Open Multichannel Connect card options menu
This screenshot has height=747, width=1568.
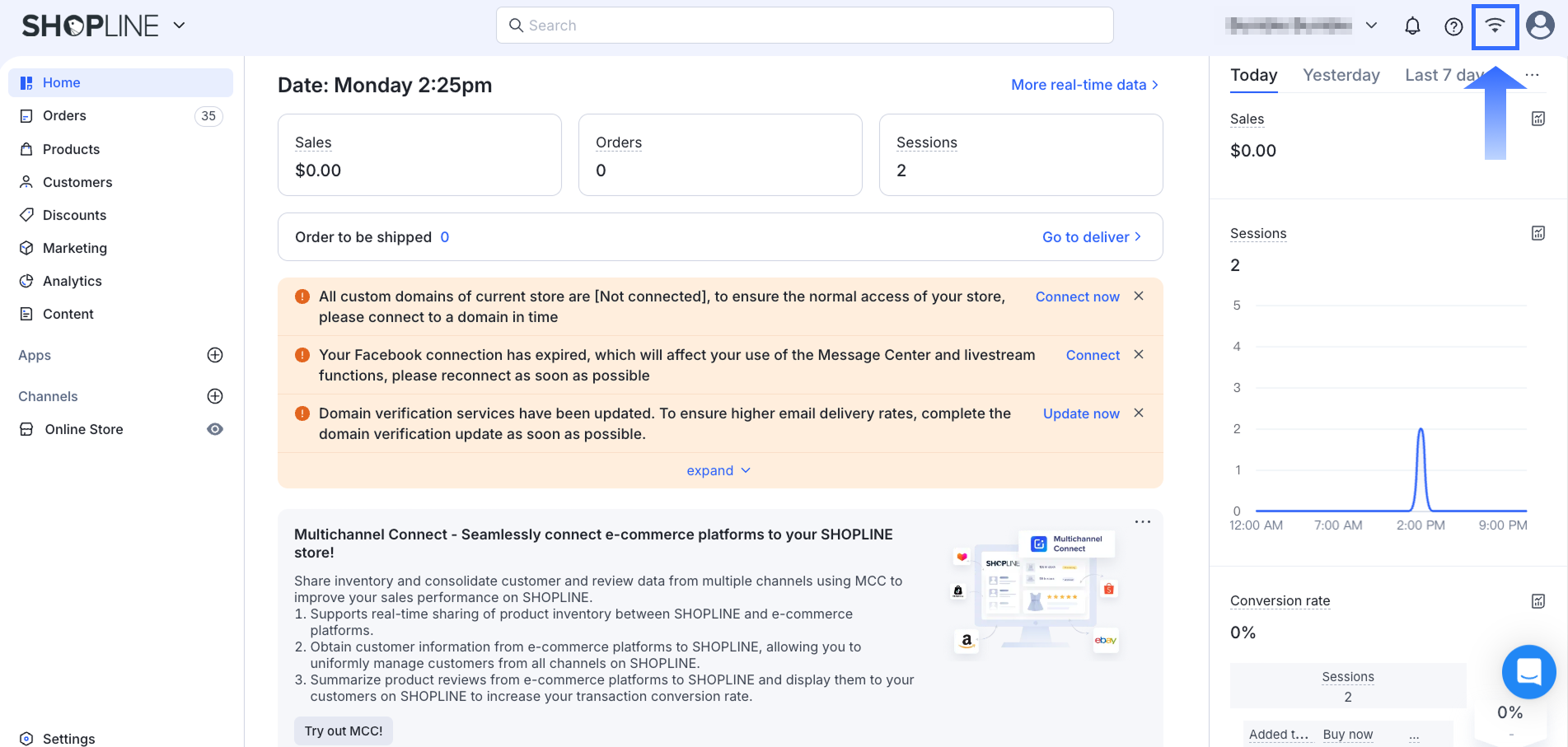click(x=1142, y=522)
